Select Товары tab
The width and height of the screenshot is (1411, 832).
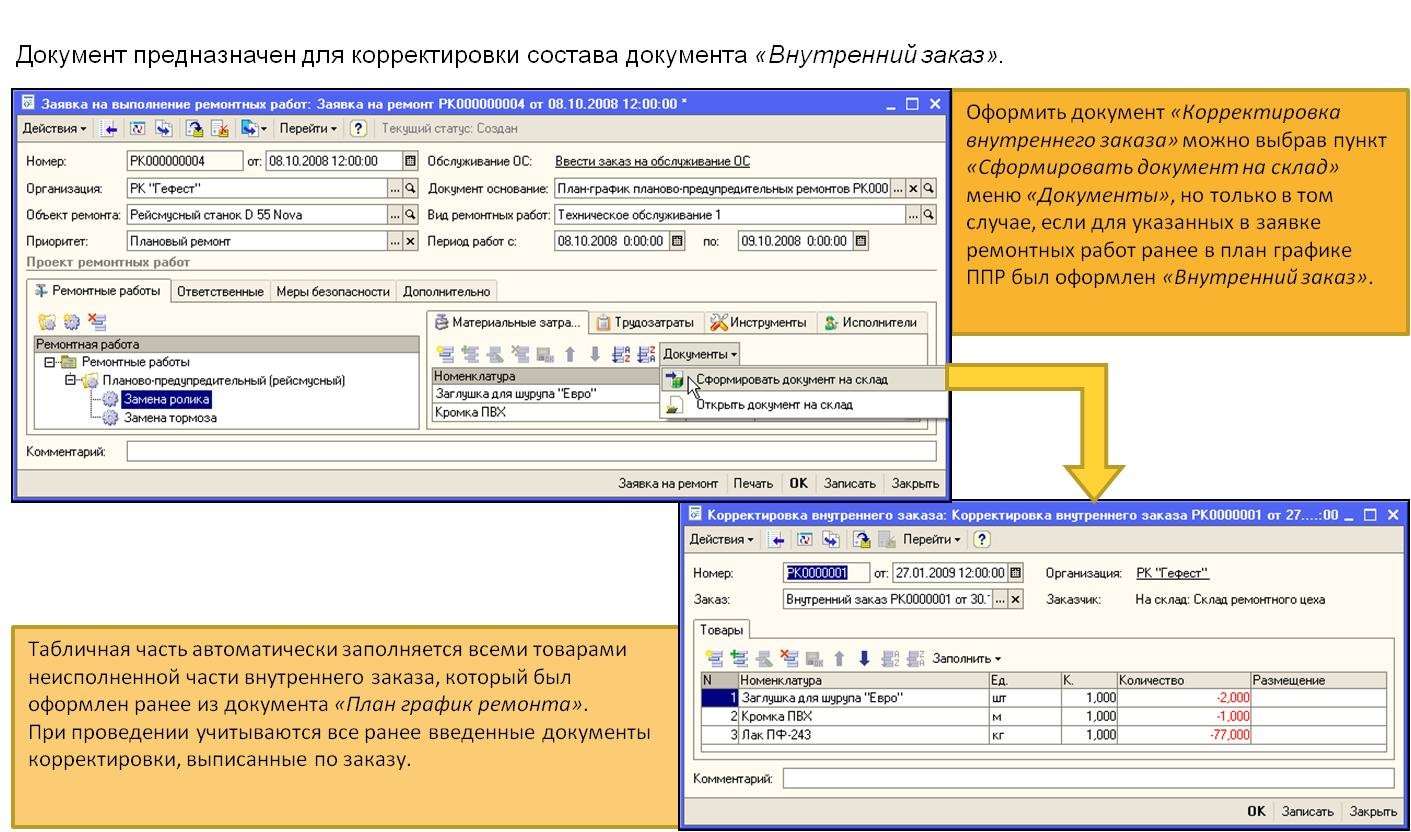(720, 630)
